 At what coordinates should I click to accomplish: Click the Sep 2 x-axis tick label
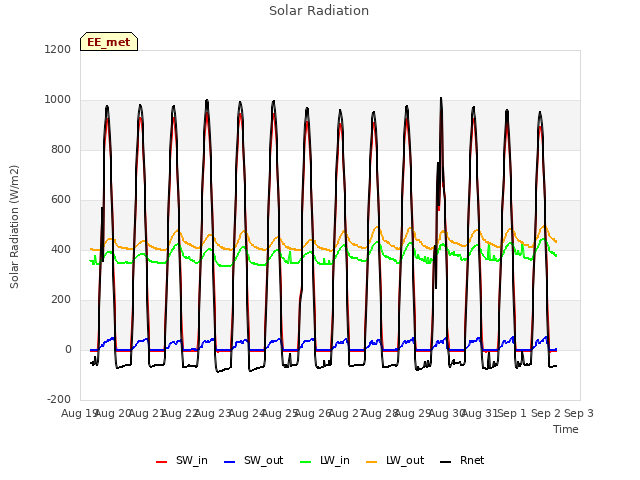point(546,413)
